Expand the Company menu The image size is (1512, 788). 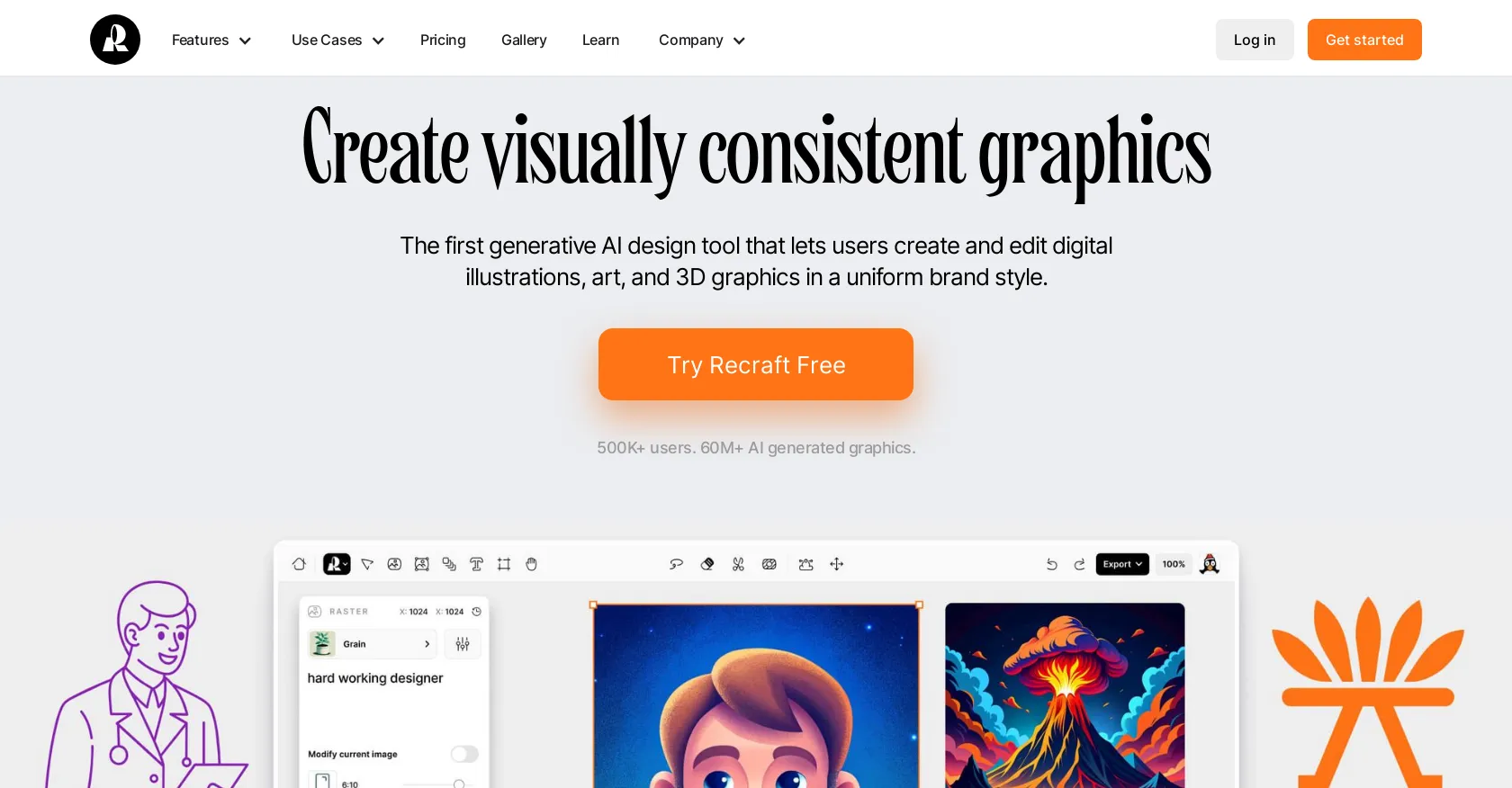coord(702,40)
